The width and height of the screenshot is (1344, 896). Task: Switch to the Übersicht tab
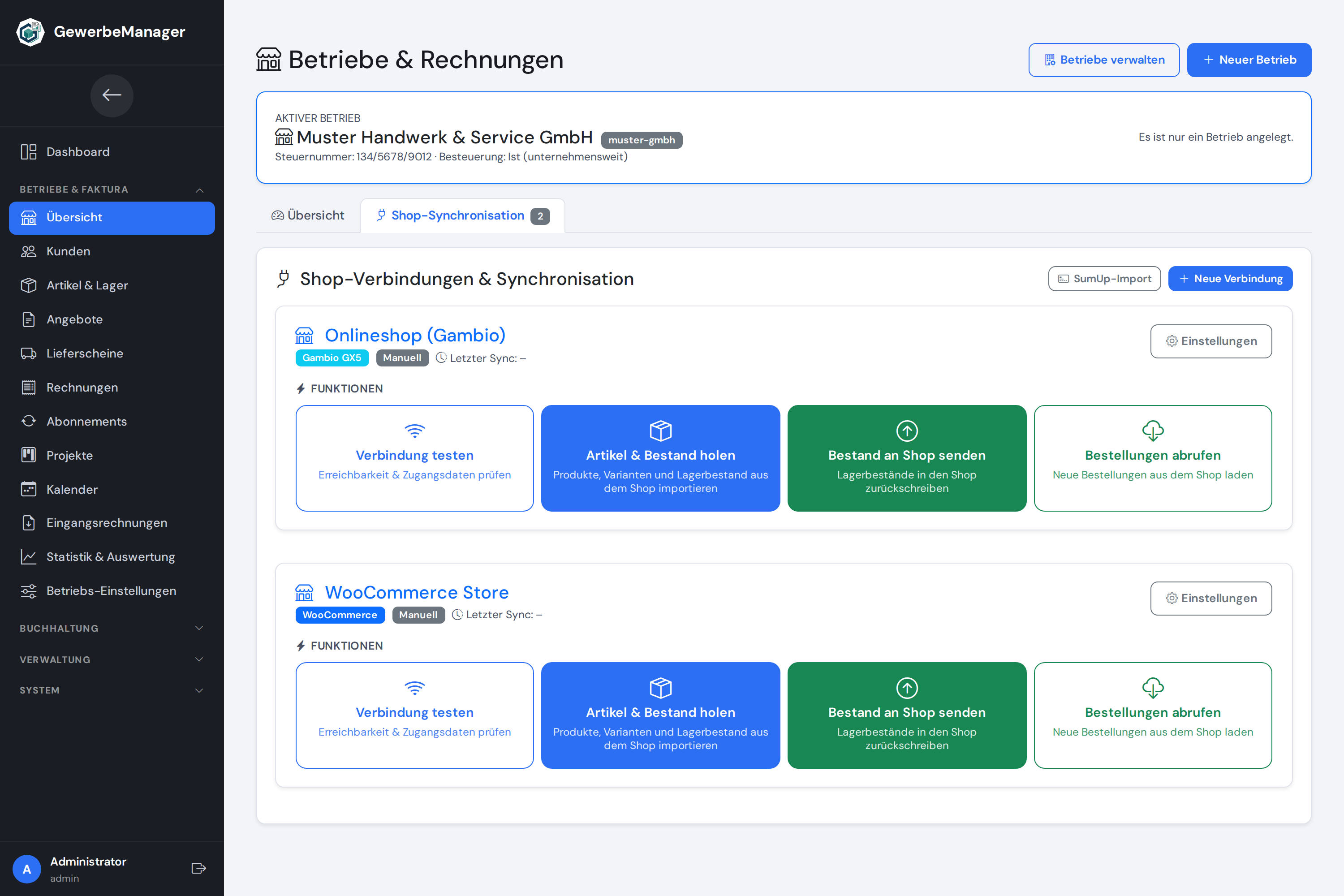pyautogui.click(x=308, y=215)
